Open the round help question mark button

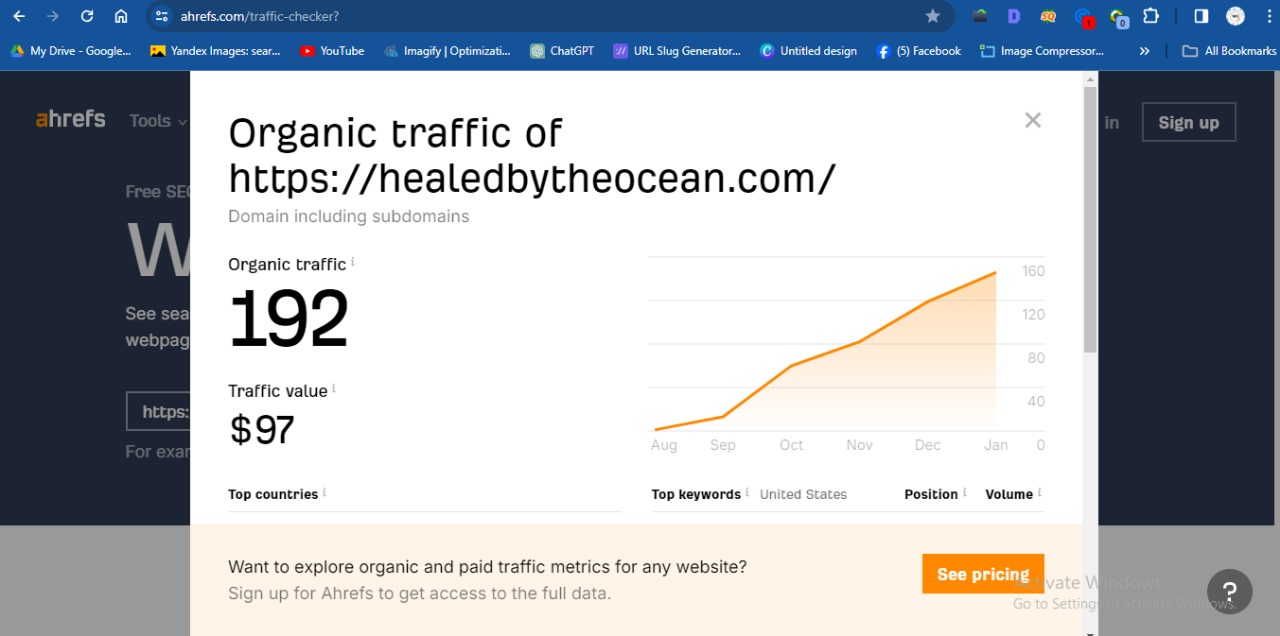[1229, 591]
